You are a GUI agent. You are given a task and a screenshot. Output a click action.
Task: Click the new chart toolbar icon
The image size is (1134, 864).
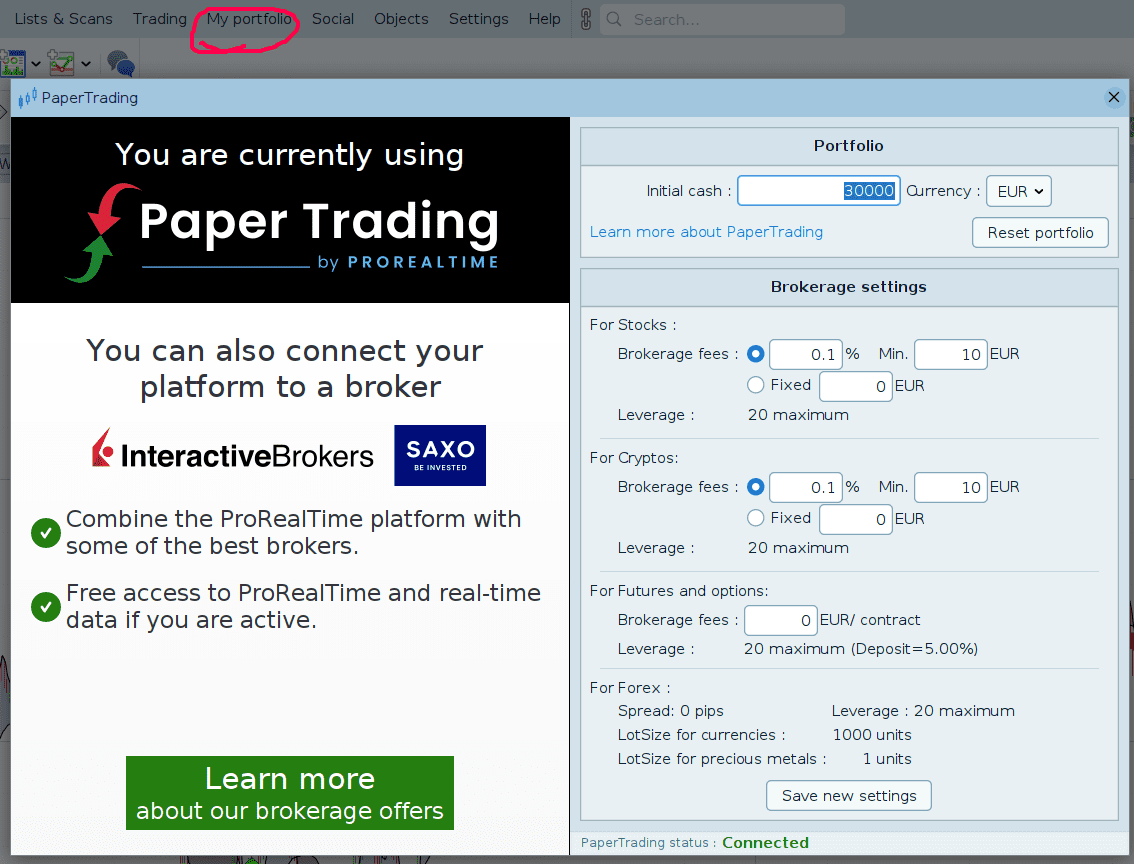(61, 63)
